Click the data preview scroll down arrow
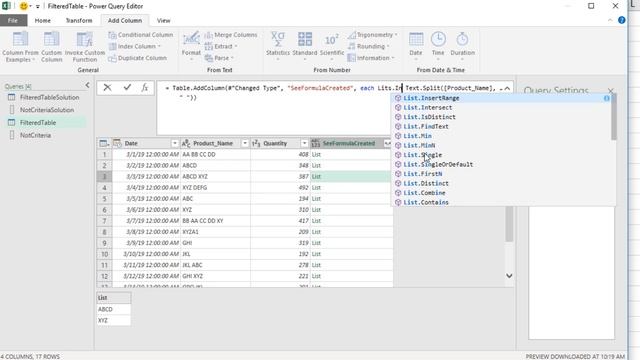The image size is (640, 360). point(509,276)
